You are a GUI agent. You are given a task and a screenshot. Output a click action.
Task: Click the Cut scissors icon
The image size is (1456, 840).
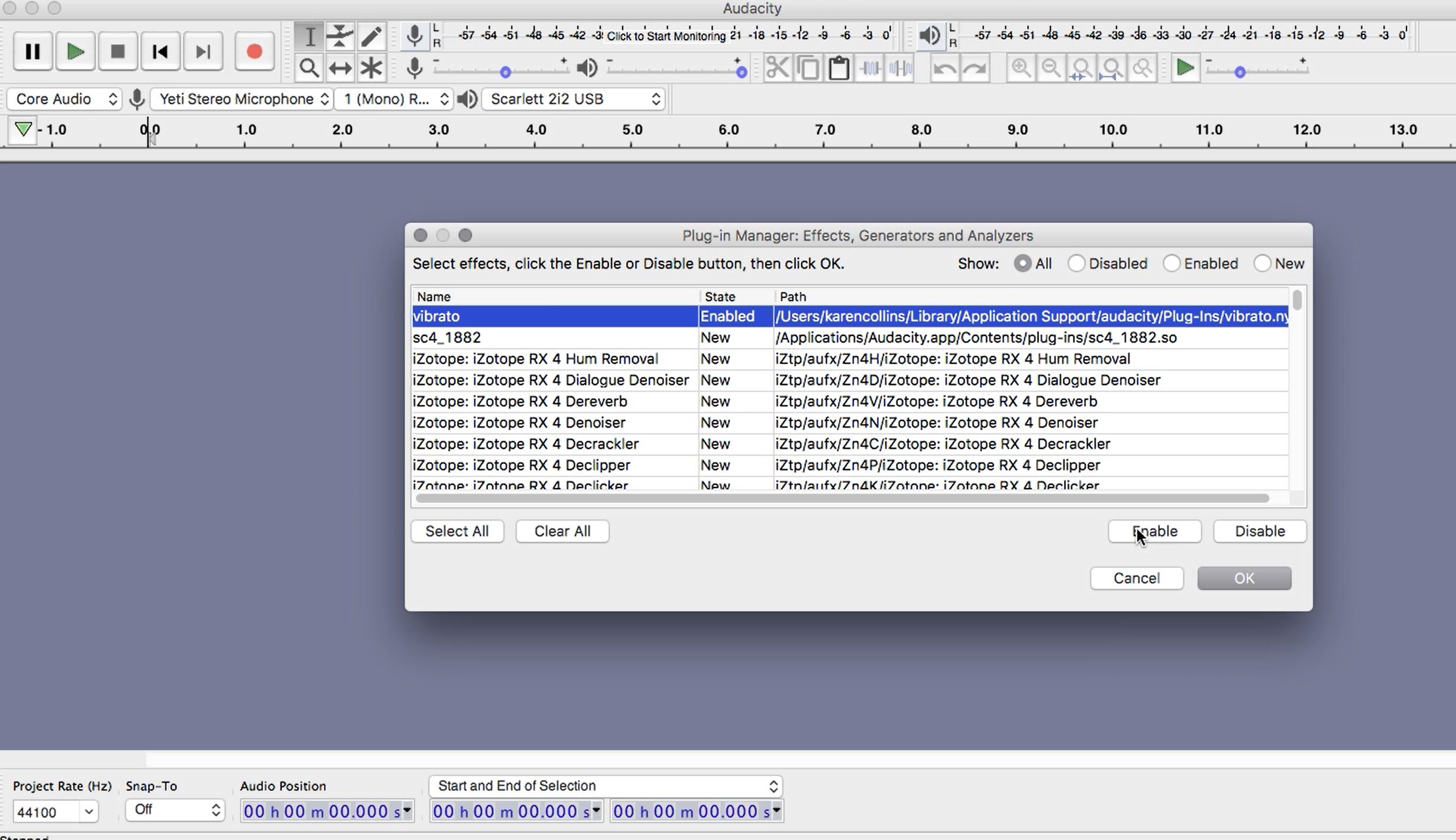point(777,67)
